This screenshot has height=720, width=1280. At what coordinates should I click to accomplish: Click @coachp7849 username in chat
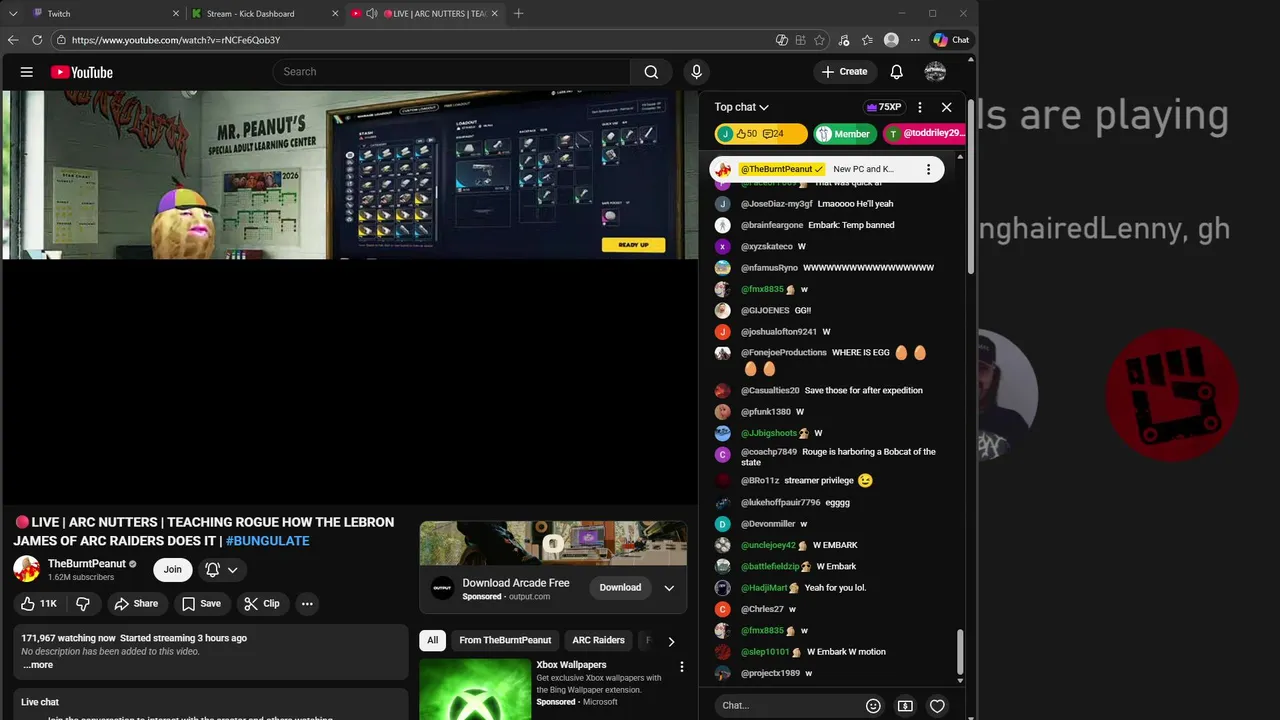[x=769, y=452]
